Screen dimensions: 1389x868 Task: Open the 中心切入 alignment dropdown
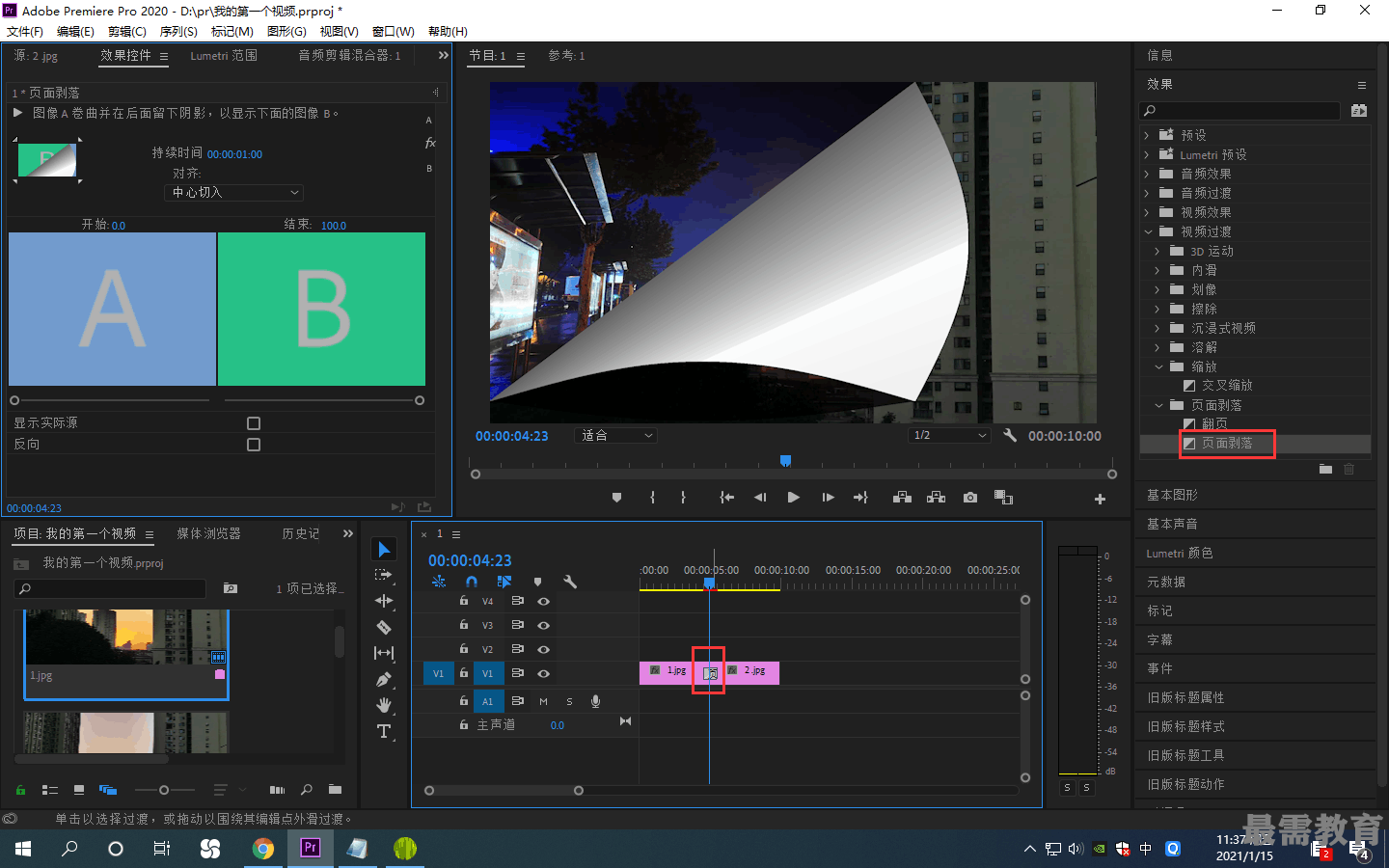coord(234,193)
